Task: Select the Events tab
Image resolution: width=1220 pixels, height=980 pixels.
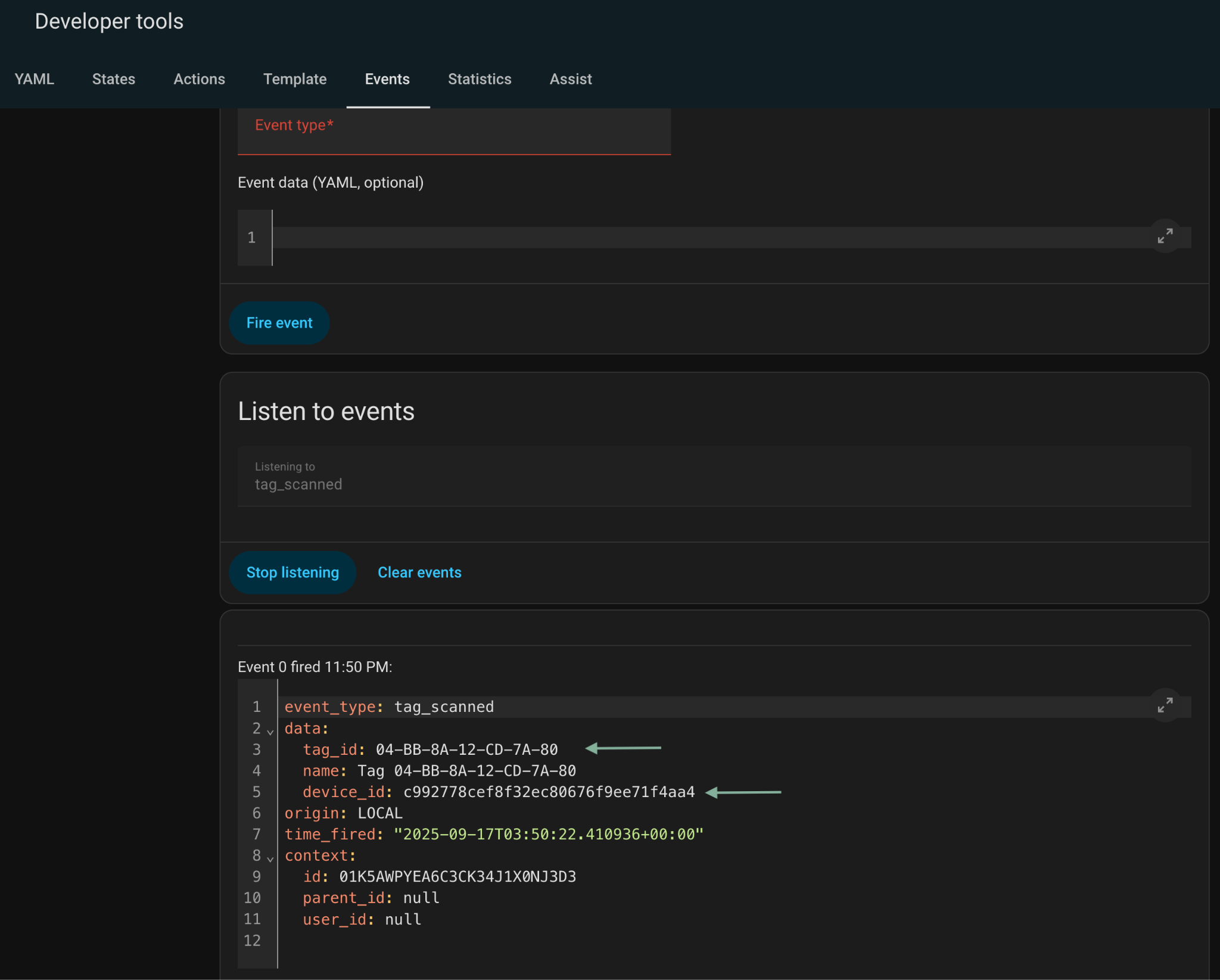Action: (387, 79)
